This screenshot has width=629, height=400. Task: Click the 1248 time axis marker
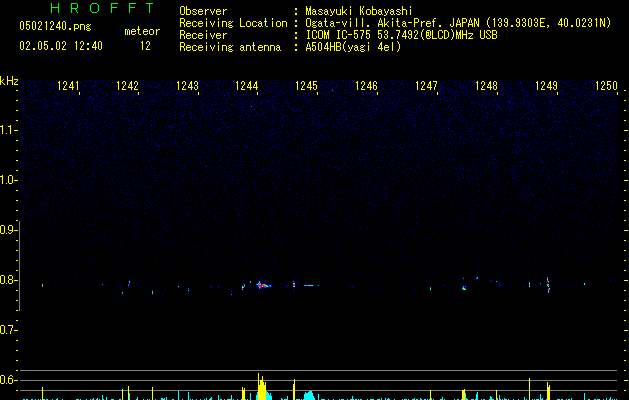click(x=486, y=86)
